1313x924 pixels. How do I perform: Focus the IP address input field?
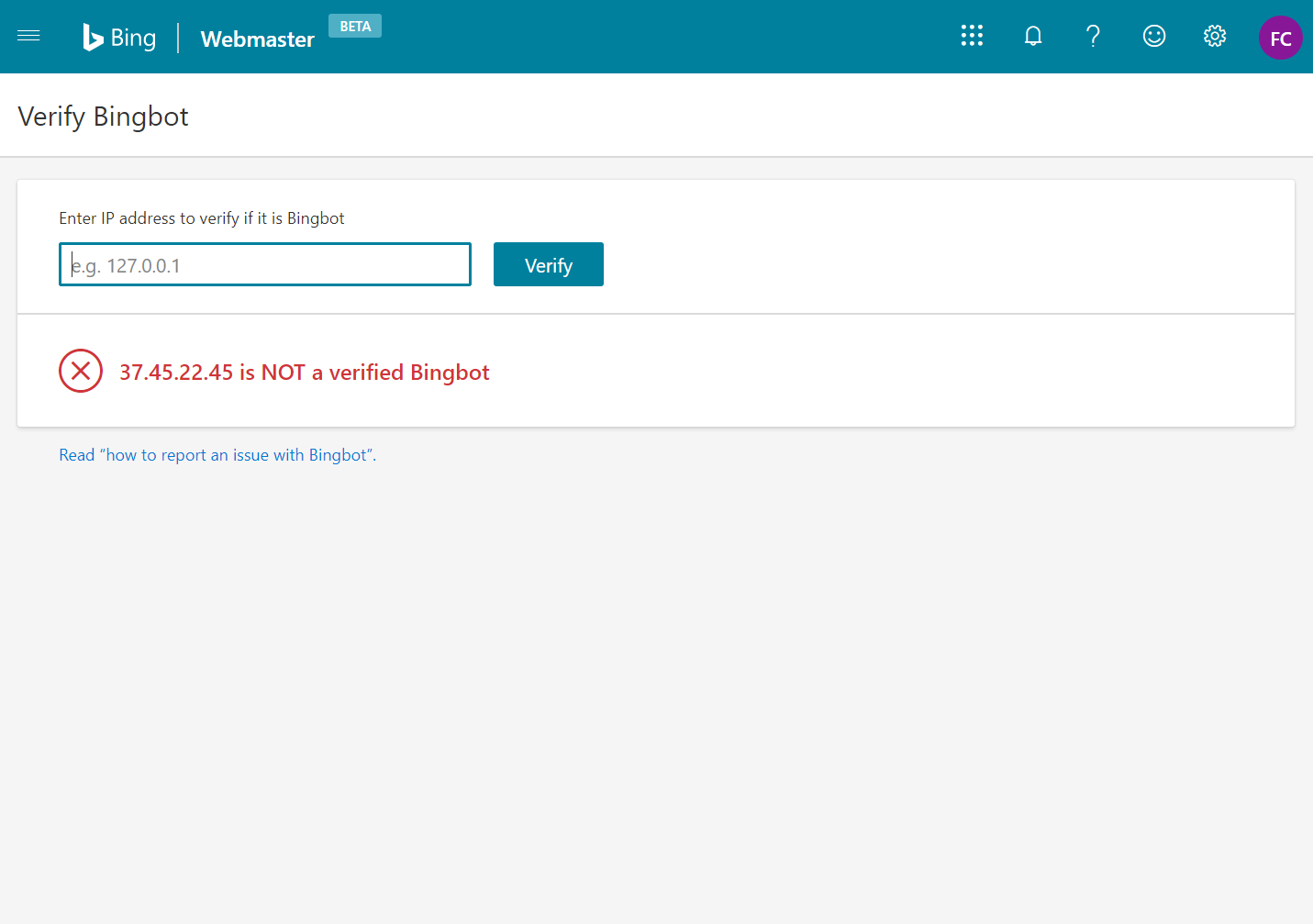click(x=264, y=264)
